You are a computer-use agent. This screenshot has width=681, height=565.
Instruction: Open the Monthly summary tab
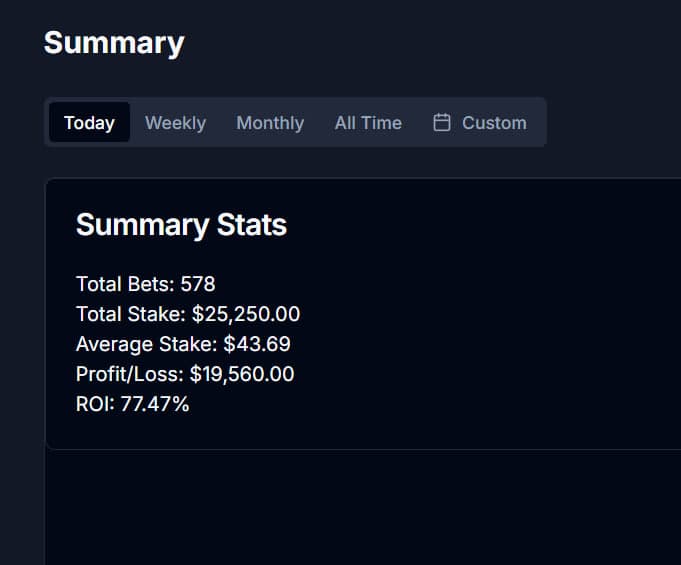(x=270, y=123)
